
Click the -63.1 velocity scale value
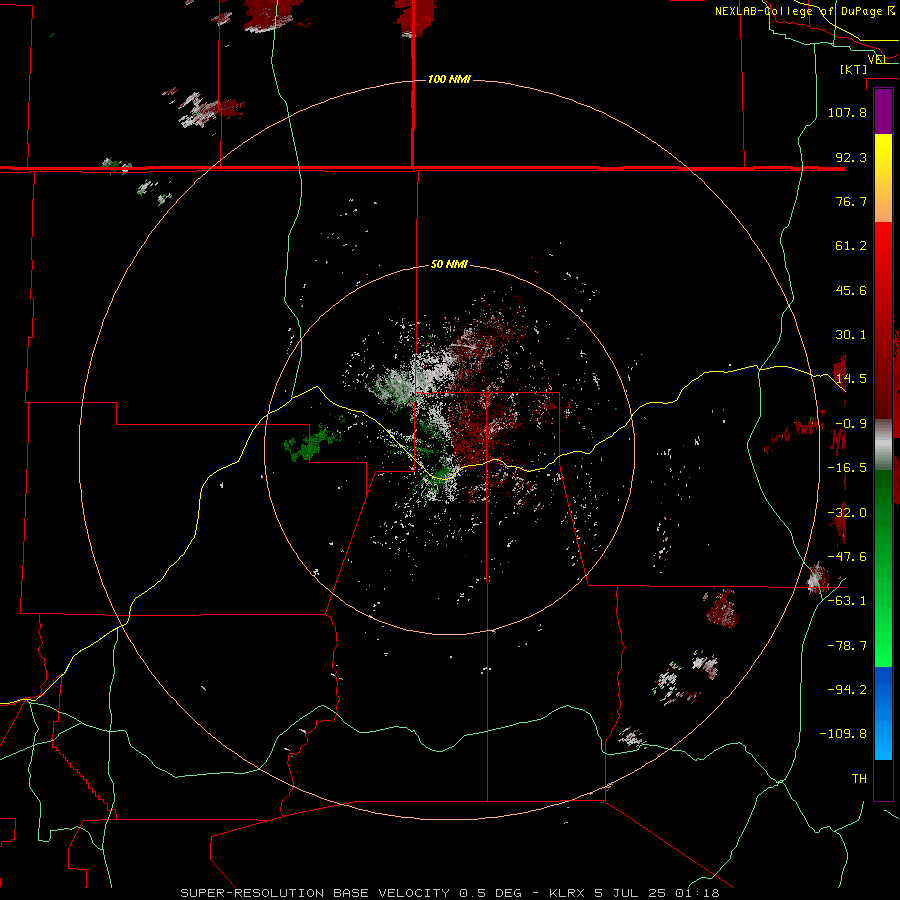847,601
